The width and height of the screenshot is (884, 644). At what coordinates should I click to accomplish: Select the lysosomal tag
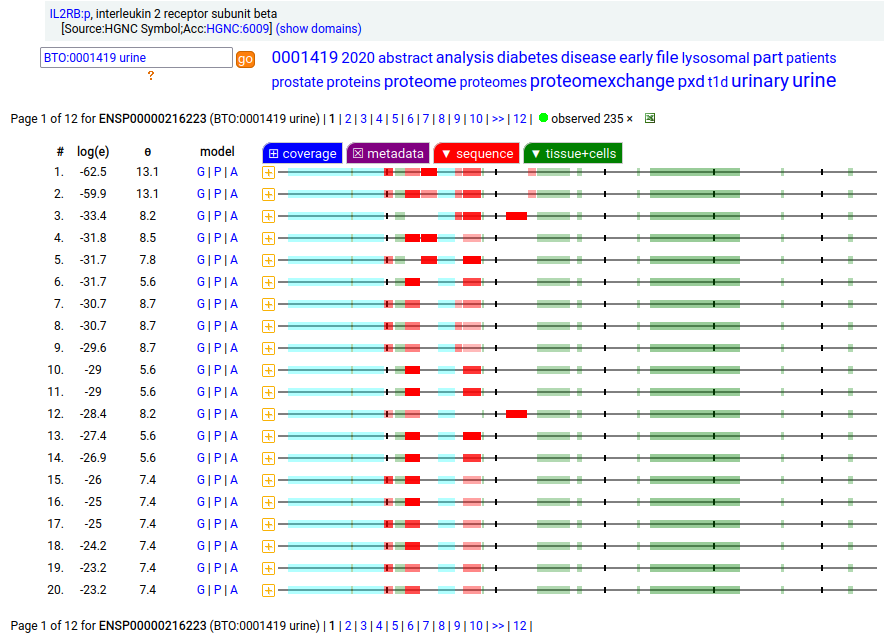click(x=715, y=58)
